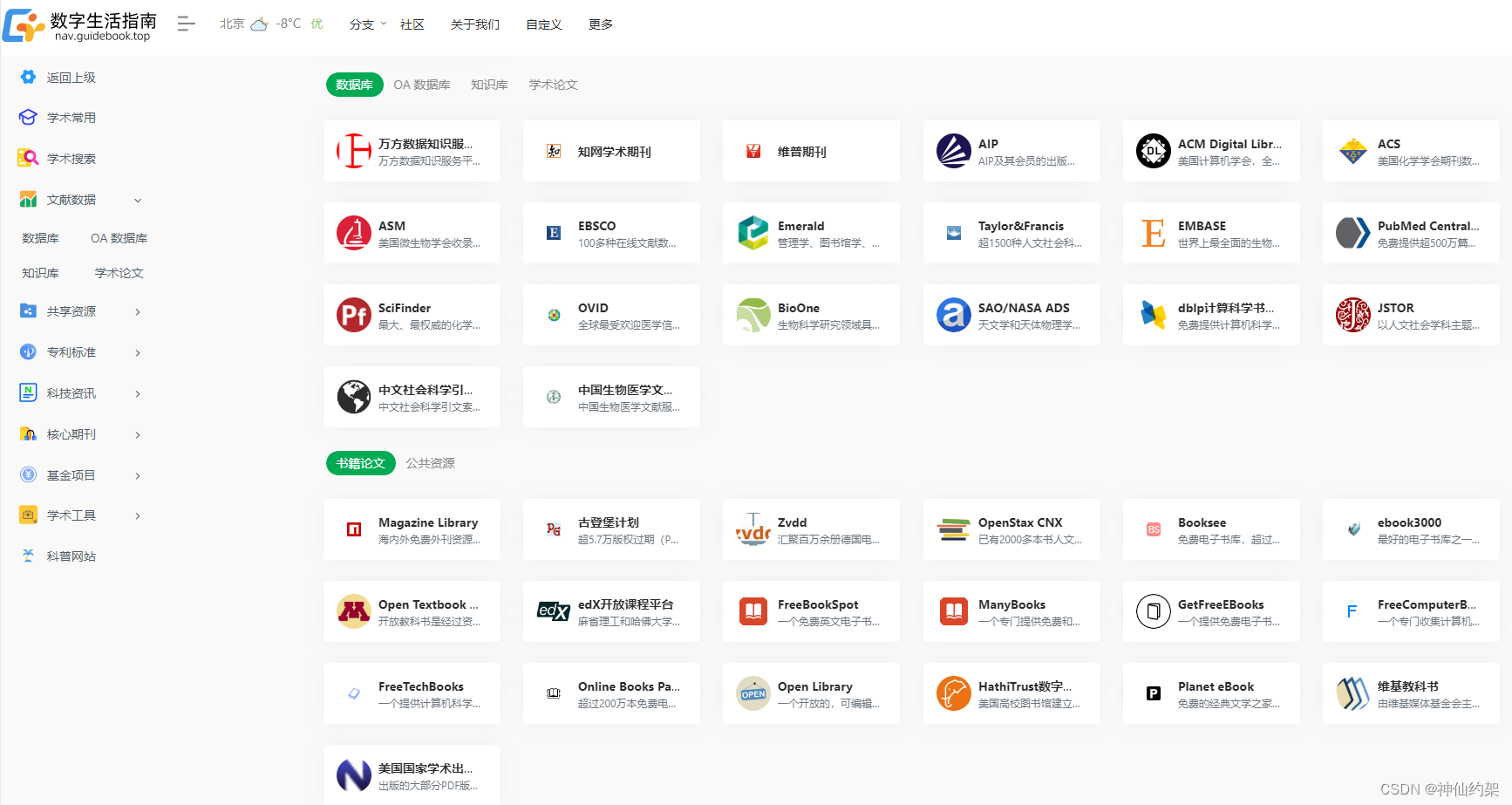Click the AIP logo icon
The height and width of the screenshot is (805, 1512).
click(x=954, y=151)
